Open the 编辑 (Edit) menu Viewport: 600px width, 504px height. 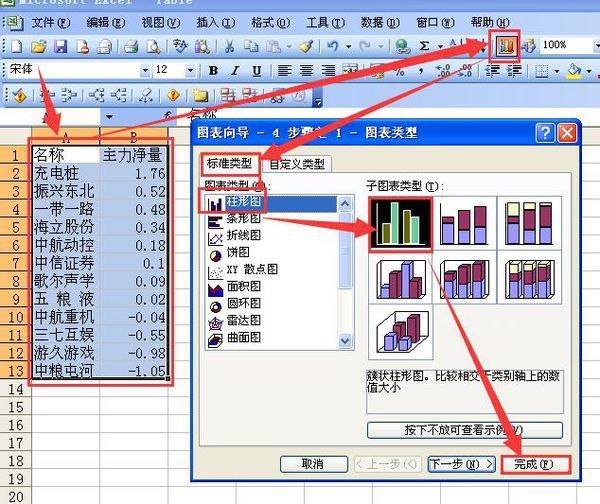click(106, 23)
